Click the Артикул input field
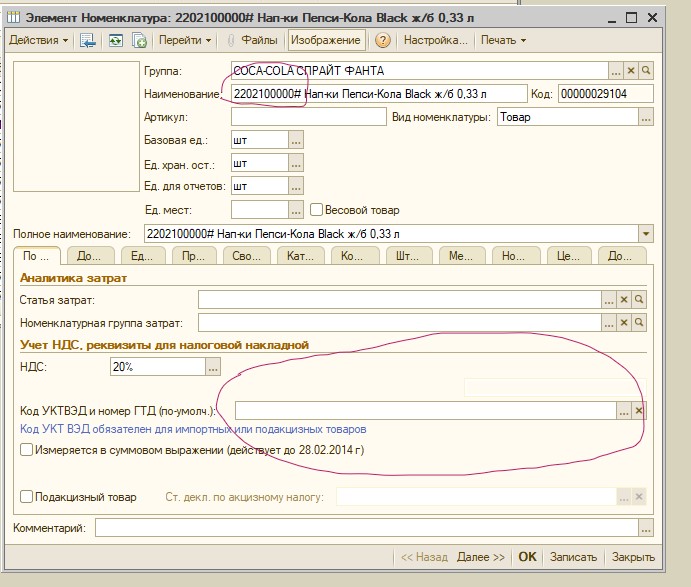The width and height of the screenshot is (691, 587). pyautogui.click(x=308, y=117)
